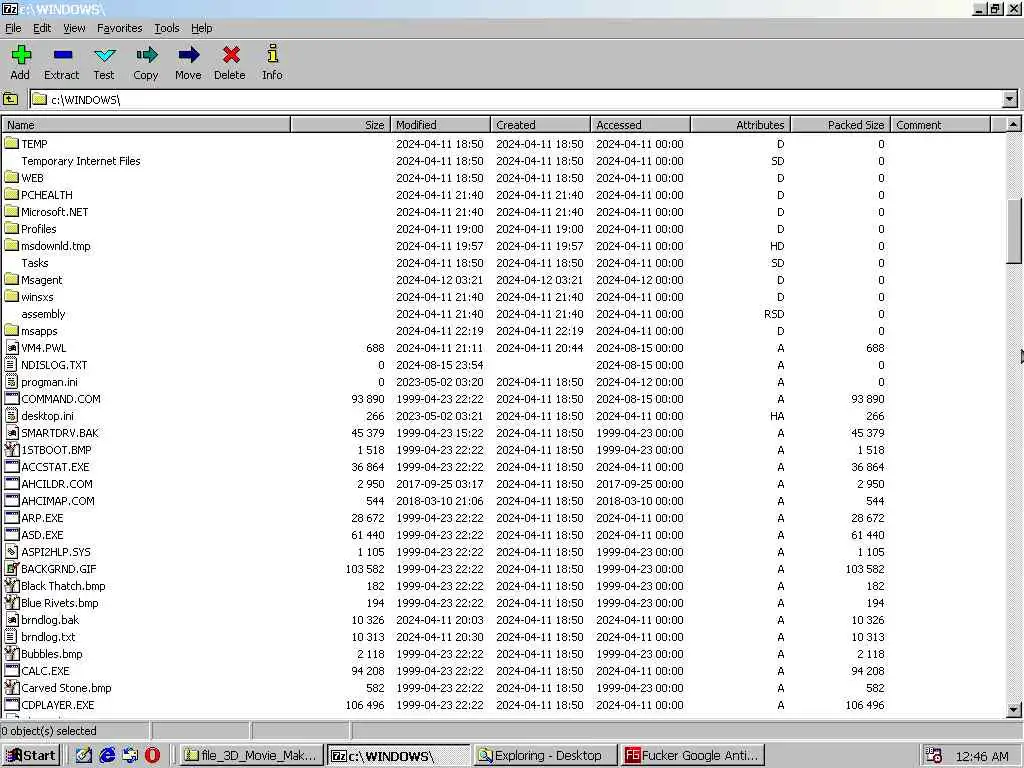Screen dimensions: 1024x768
Task: Sort by Accessed column header
Action: [640, 125]
